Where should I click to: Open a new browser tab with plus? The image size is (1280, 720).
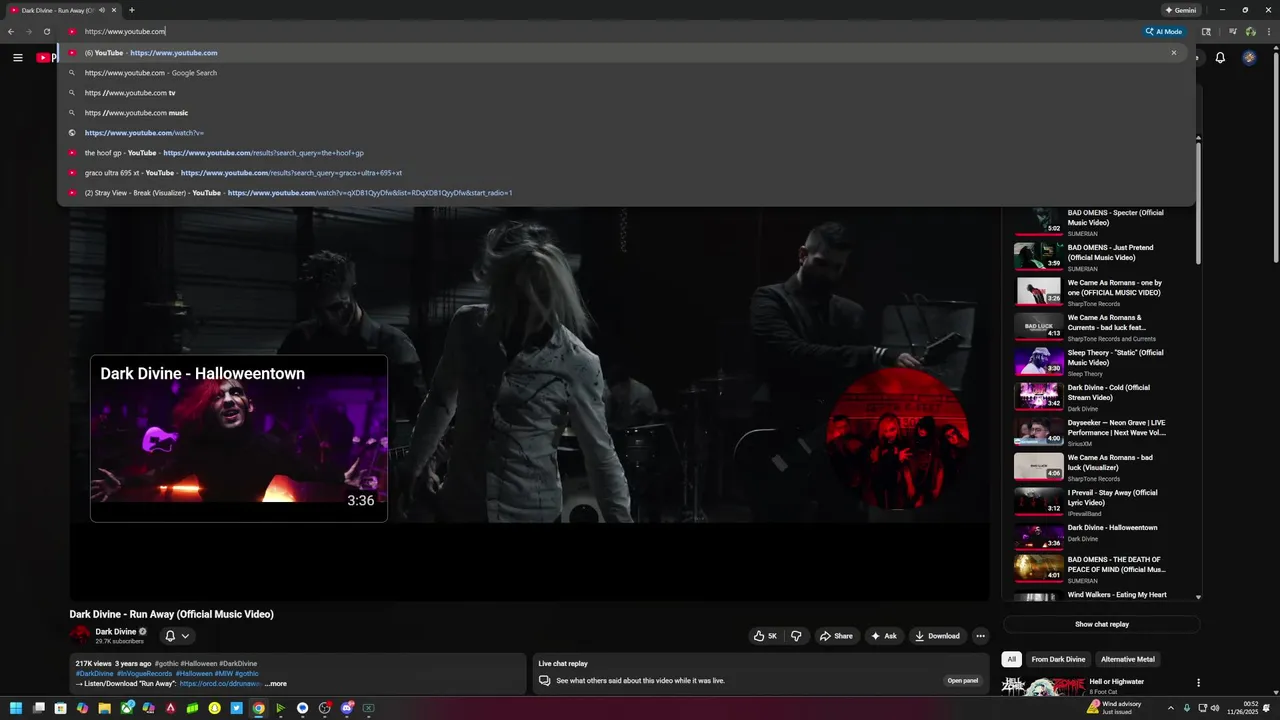coord(131,10)
